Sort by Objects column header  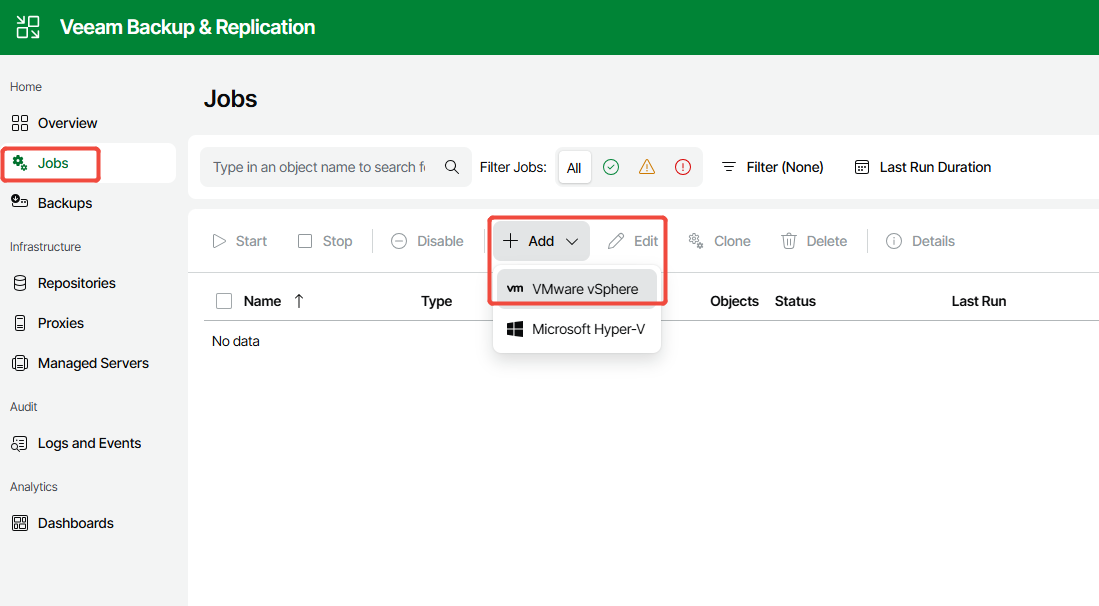coord(734,301)
